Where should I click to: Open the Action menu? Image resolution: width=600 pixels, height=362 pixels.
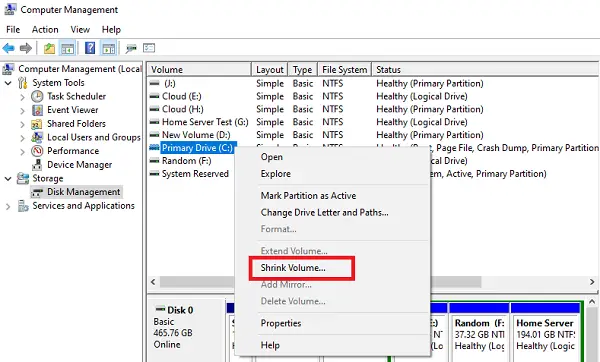(45, 29)
